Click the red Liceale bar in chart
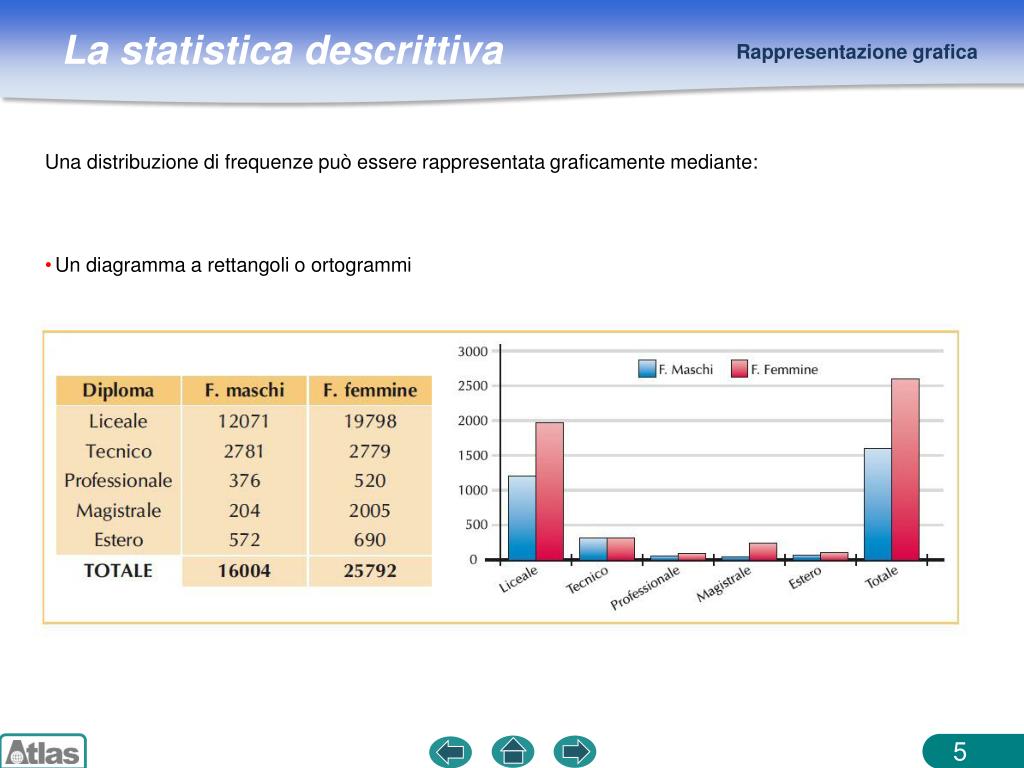The height and width of the screenshot is (768, 1024). pyautogui.click(x=550, y=491)
